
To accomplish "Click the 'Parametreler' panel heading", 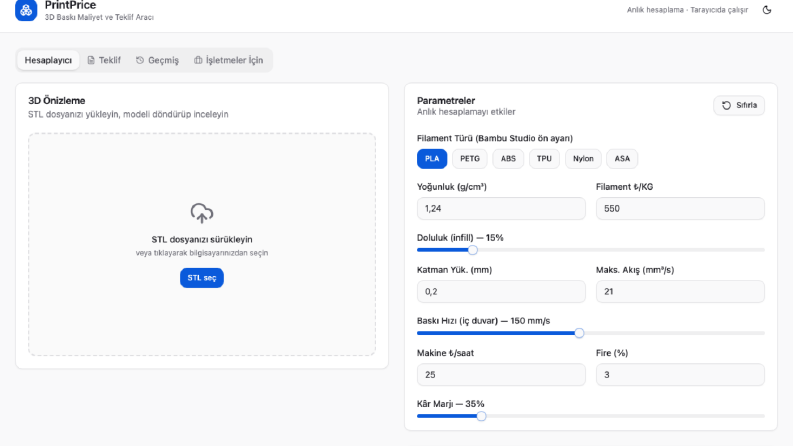I will [x=446, y=101].
